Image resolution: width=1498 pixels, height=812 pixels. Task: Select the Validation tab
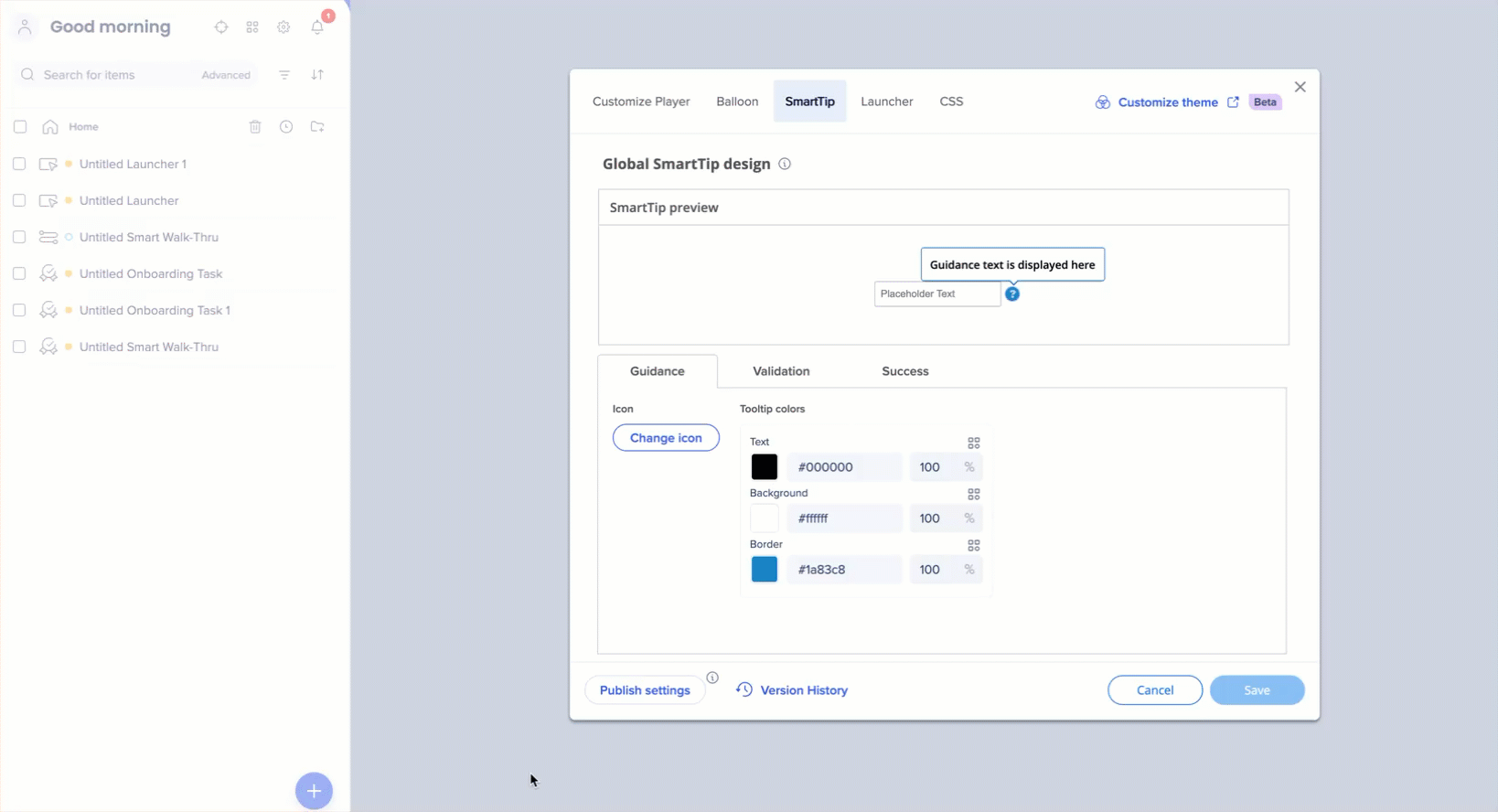click(x=781, y=371)
